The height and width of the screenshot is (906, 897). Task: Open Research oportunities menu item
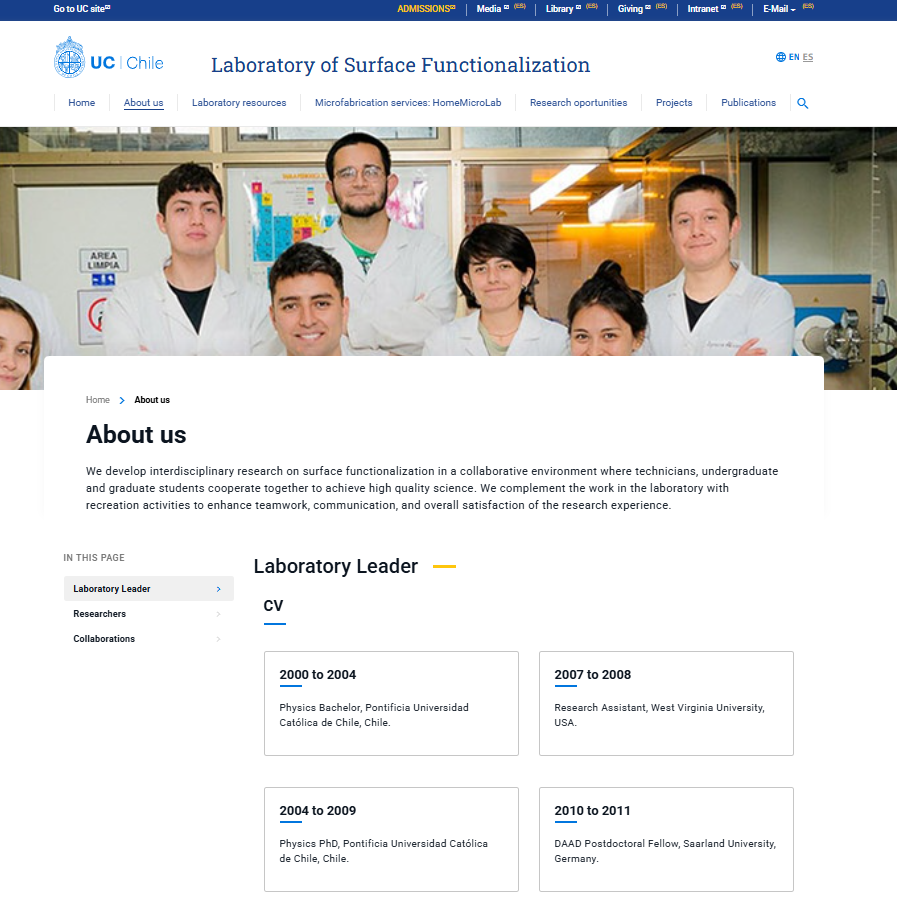click(579, 103)
